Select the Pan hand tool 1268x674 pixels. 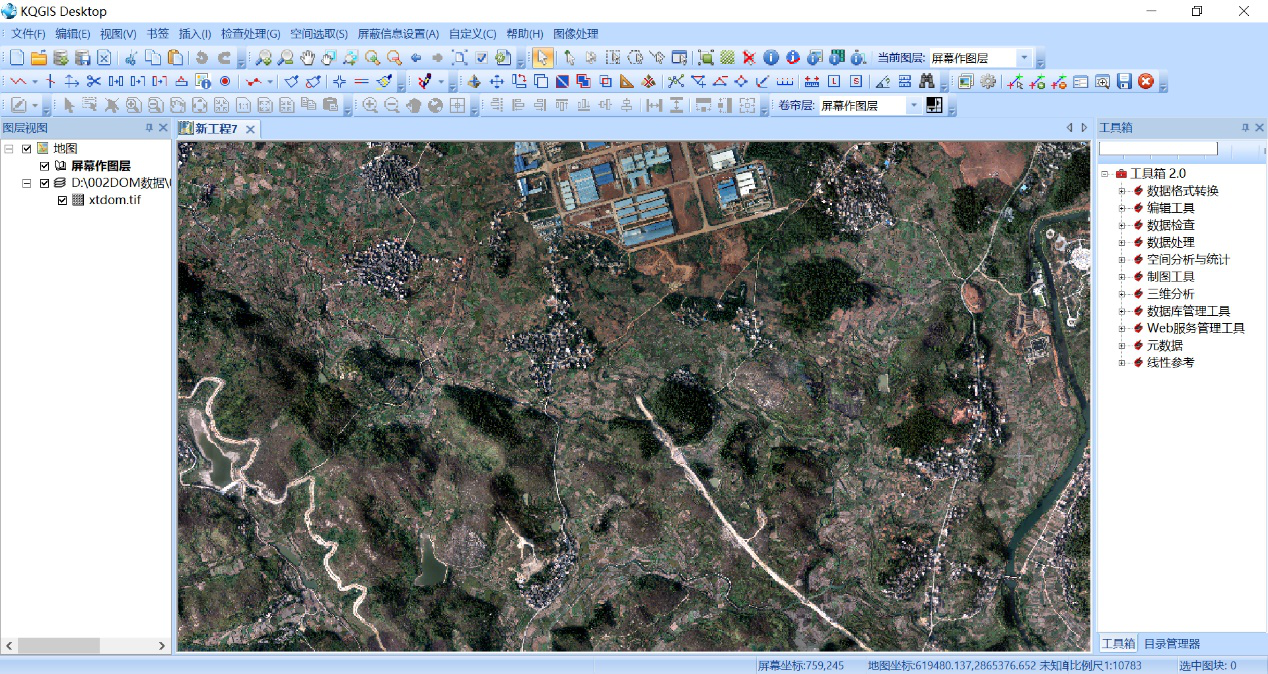tap(307, 58)
